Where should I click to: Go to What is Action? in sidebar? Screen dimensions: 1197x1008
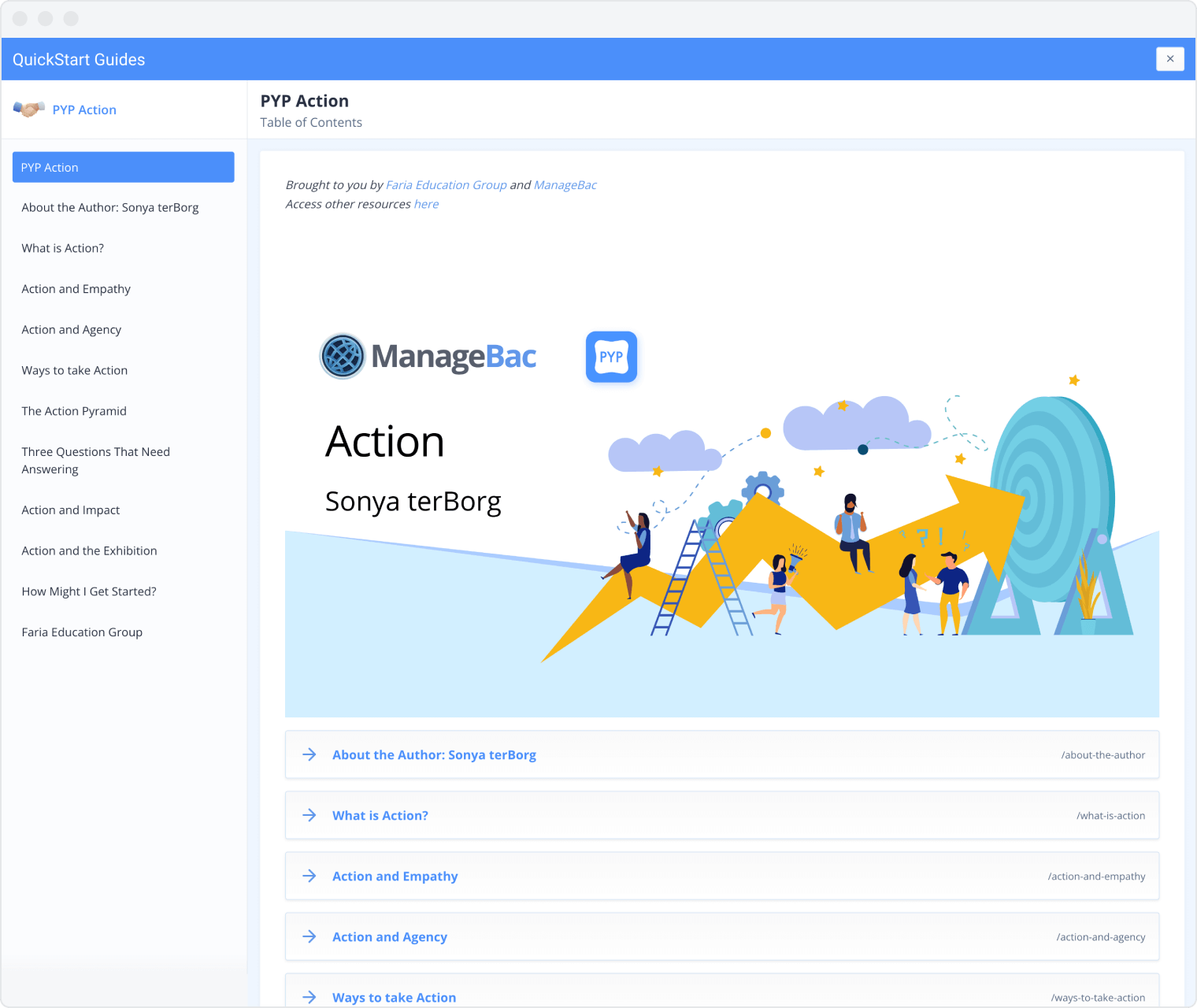point(63,248)
